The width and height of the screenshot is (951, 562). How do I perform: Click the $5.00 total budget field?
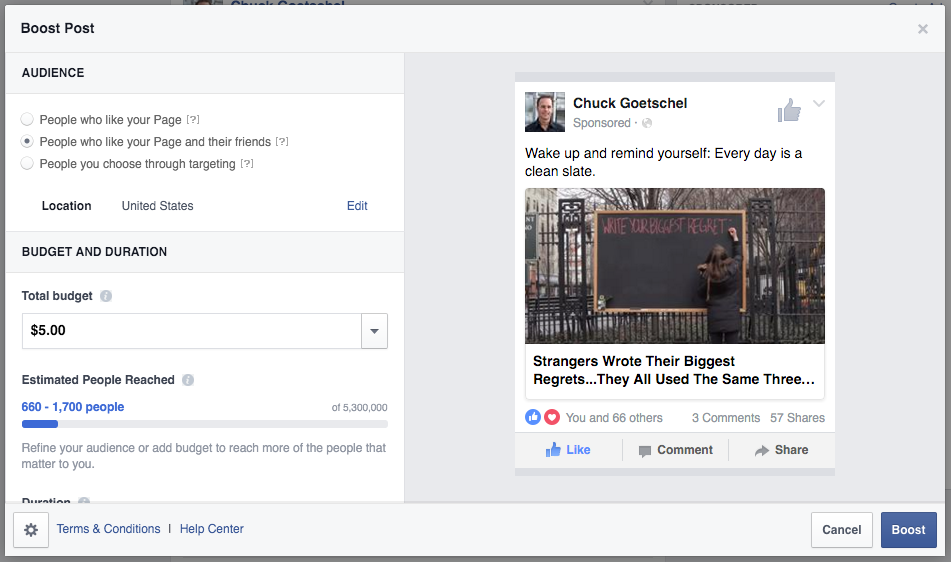point(192,330)
